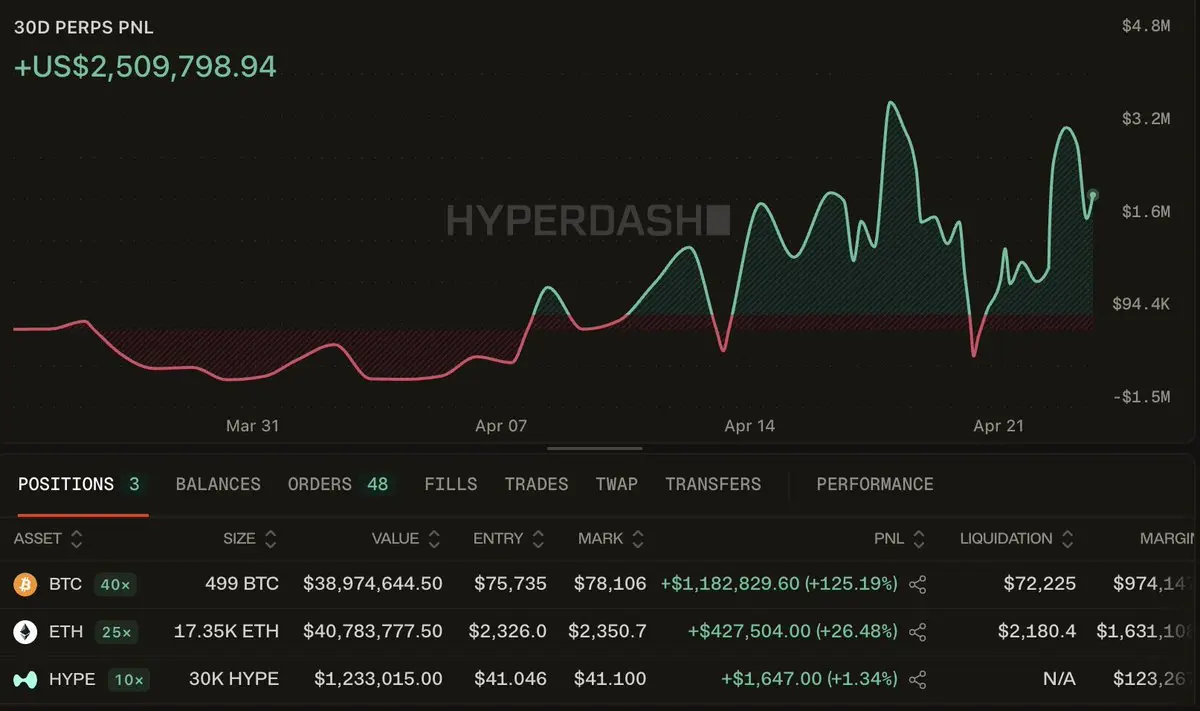Viewport: 1200px width, 711px height.
Task: Sort positions by Asset column
Action: pyautogui.click(x=48, y=539)
